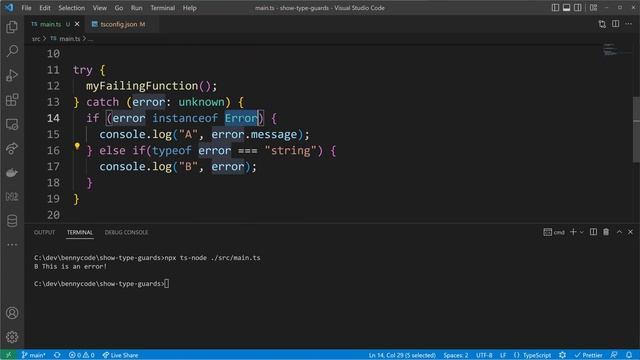The image size is (640, 360).
Task: Start Live Share from status bar
Action: [x=120, y=355]
